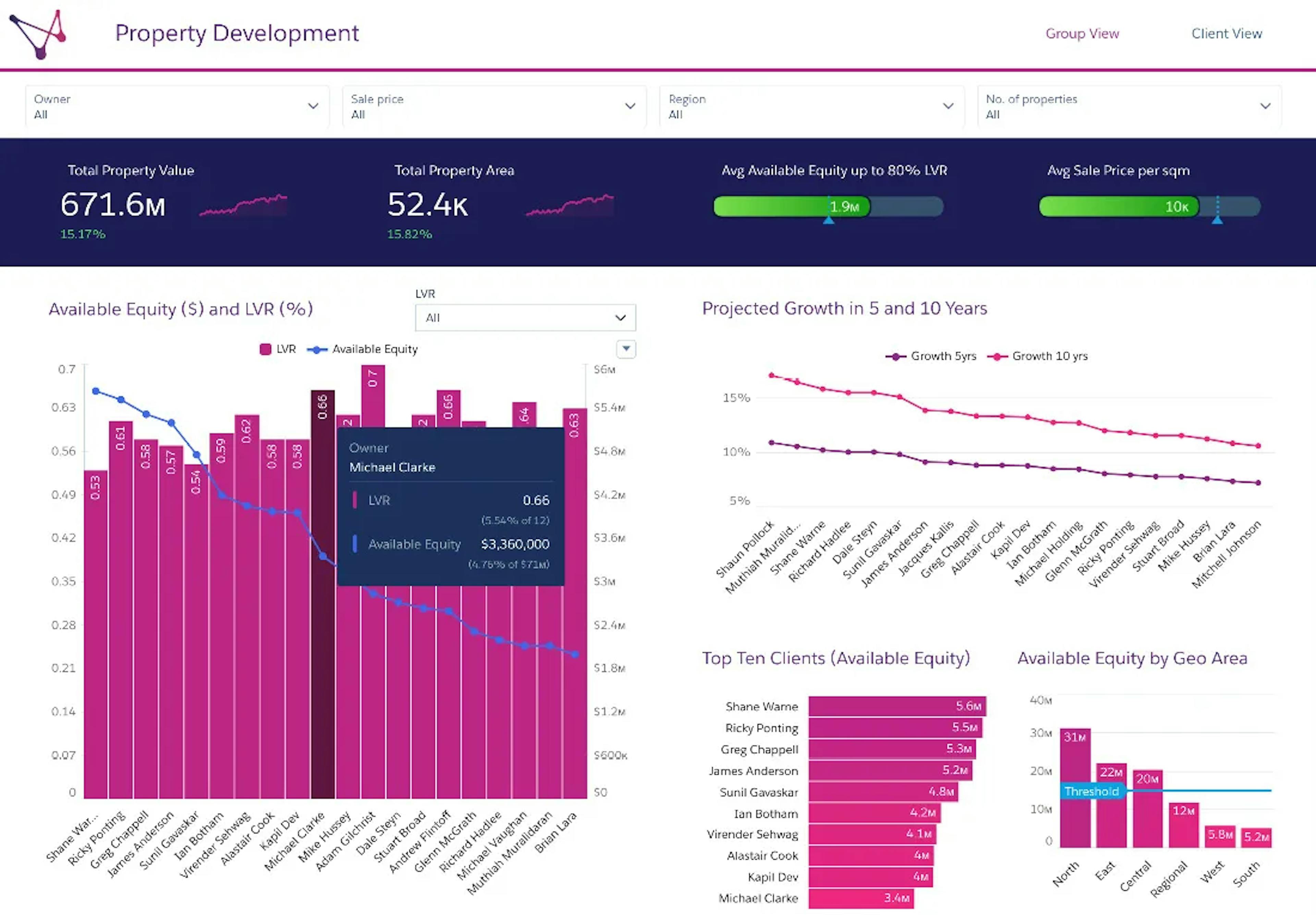1316x915 pixels.
Task: Click the Total Property Value sparkline
Action: [x=243, y=205]
